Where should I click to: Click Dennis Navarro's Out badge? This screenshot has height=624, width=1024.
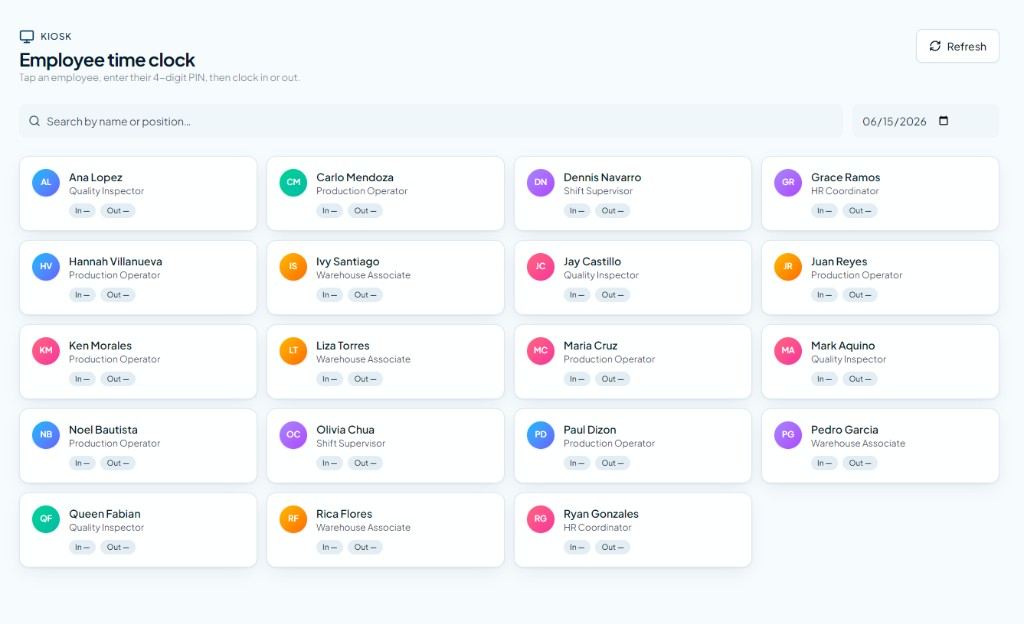pyautogui.click(x=613, y=211)
